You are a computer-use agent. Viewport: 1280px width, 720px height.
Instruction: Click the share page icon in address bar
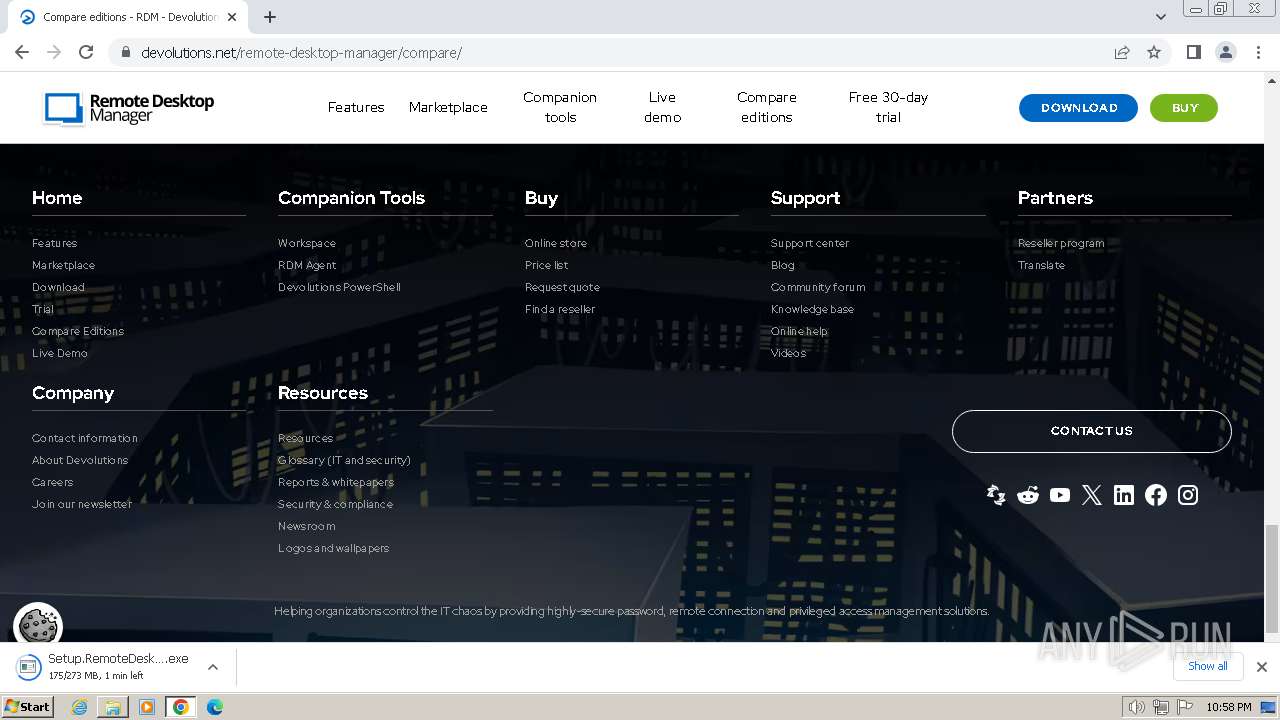[x=1122, y=52]
